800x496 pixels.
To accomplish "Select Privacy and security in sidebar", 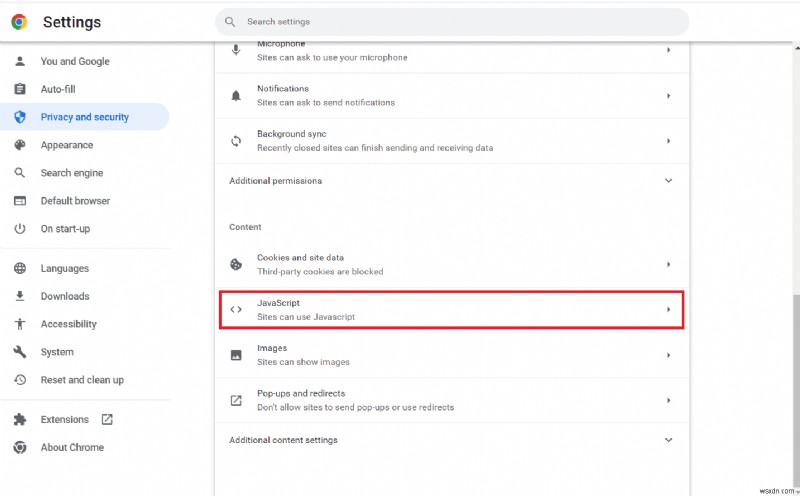I will click(84, 117).
